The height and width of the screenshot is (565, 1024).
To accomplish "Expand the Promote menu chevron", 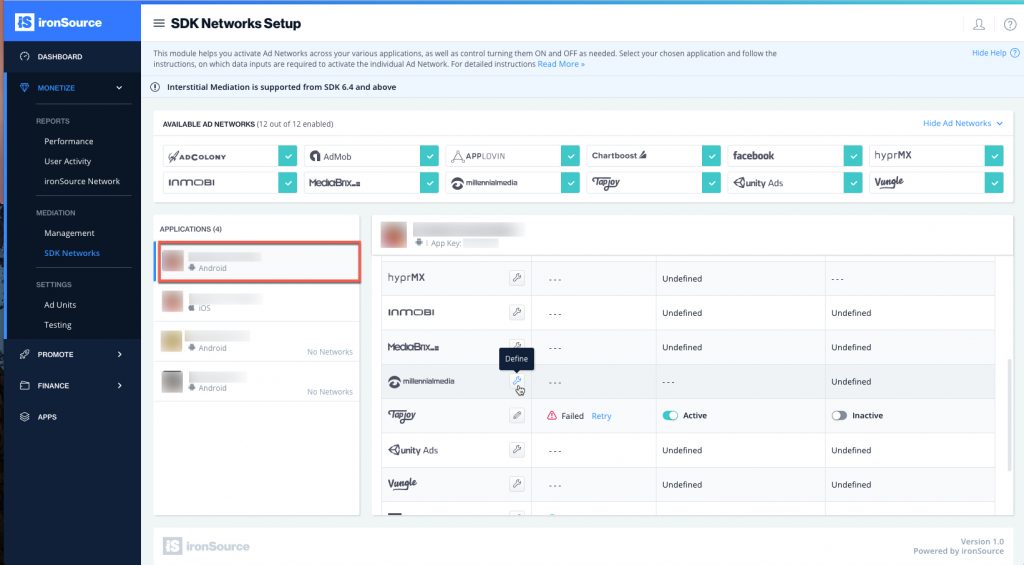I will (120, 354).
